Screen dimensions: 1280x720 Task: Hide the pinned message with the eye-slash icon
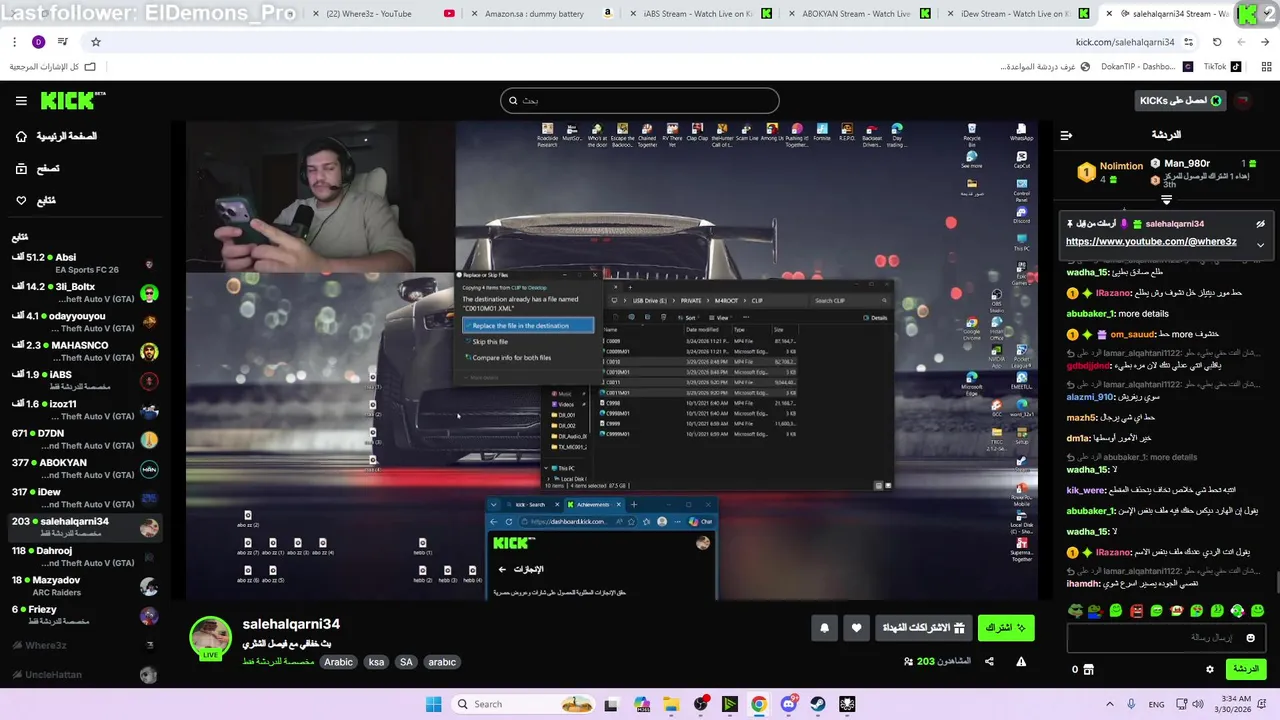click(1261, 224)
